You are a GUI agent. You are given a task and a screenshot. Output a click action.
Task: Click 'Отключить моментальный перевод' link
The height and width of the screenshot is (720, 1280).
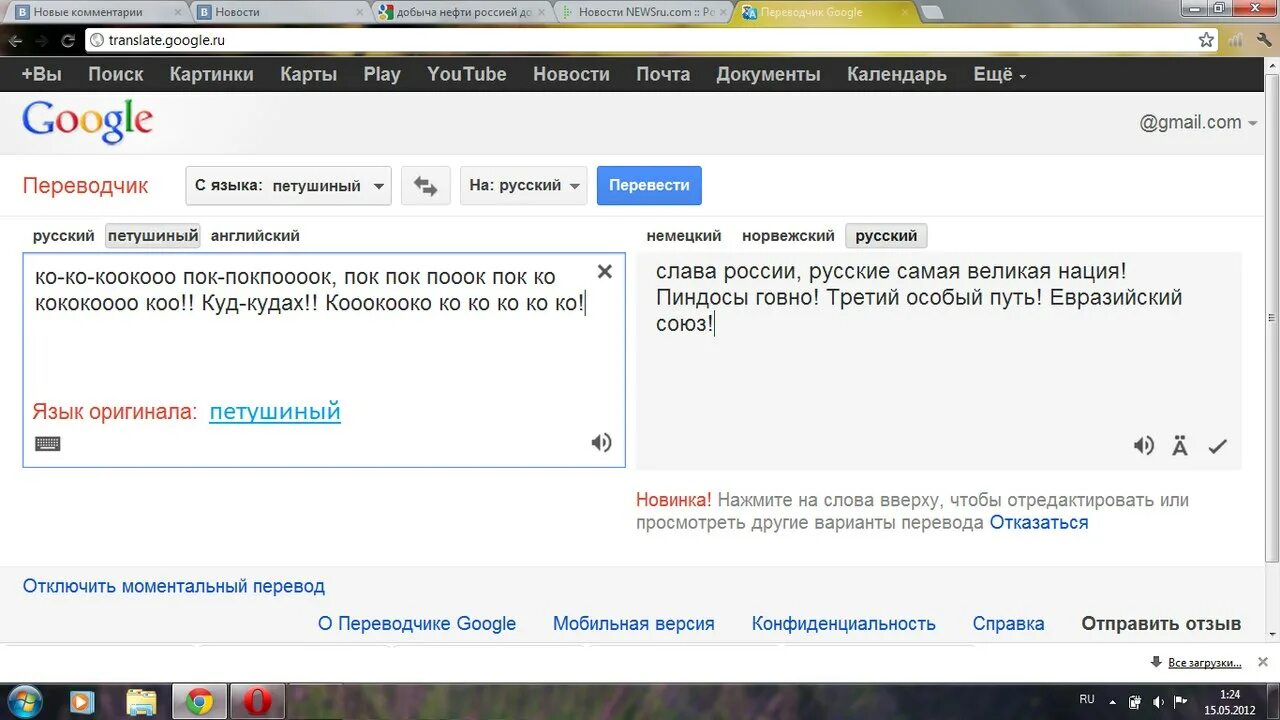[x=174, y=586]
